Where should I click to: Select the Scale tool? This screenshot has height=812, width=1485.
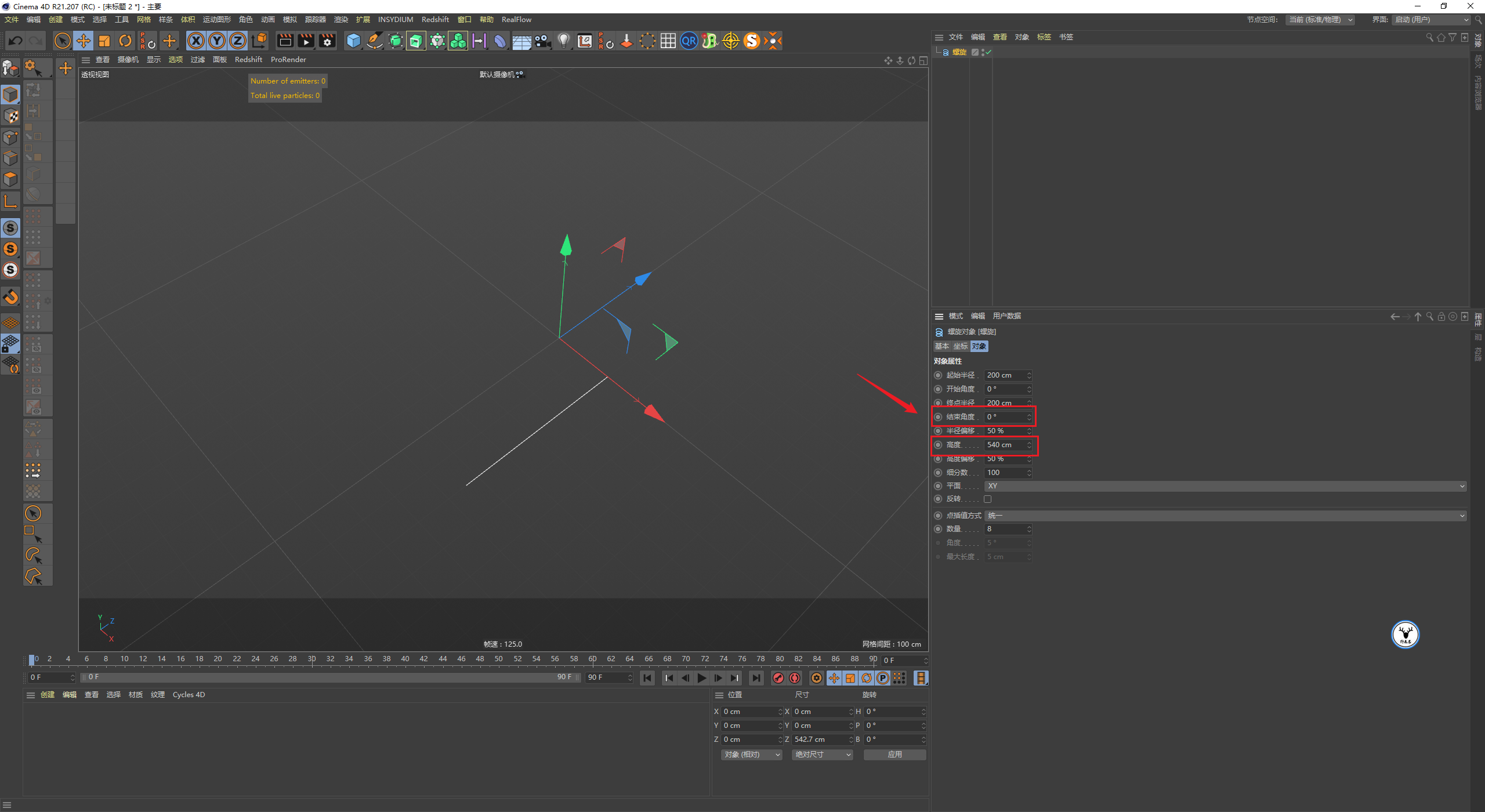(104, 41)
